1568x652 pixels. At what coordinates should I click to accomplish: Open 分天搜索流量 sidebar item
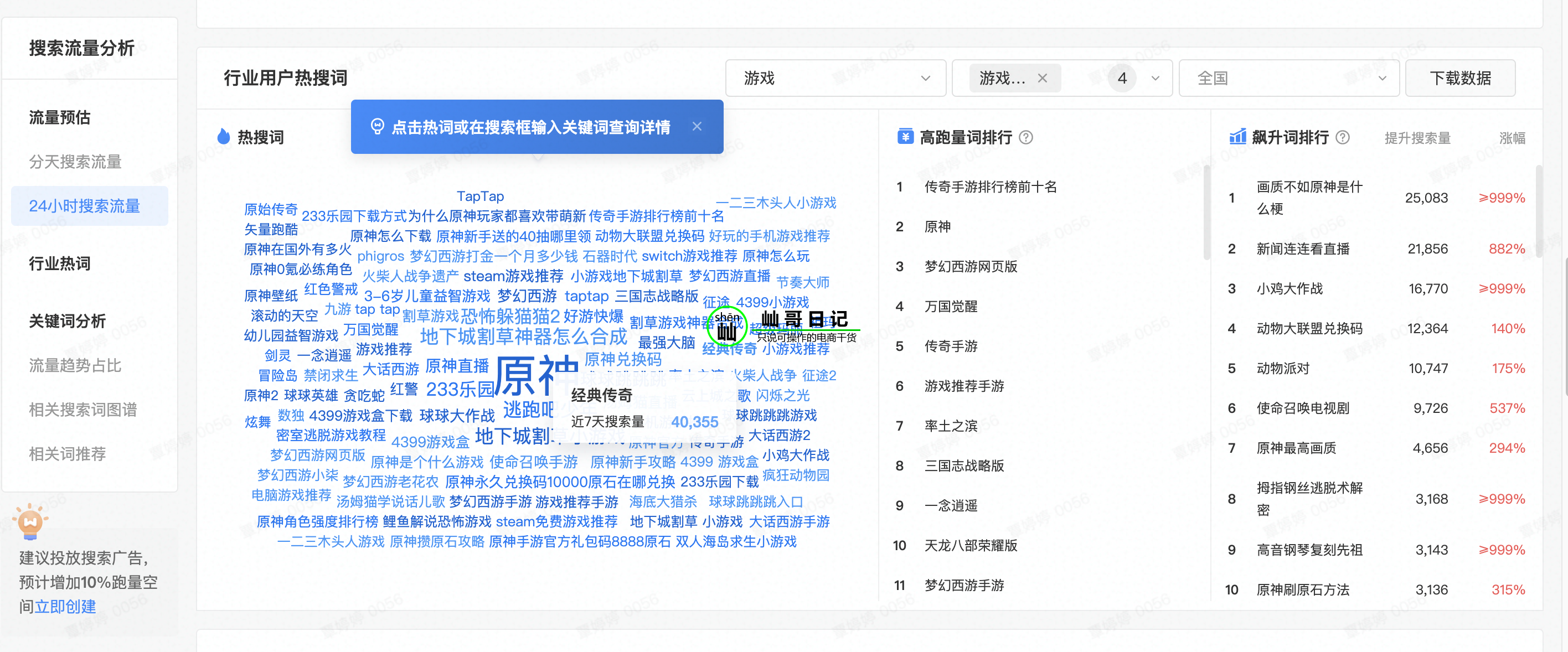tap(75, 162)
